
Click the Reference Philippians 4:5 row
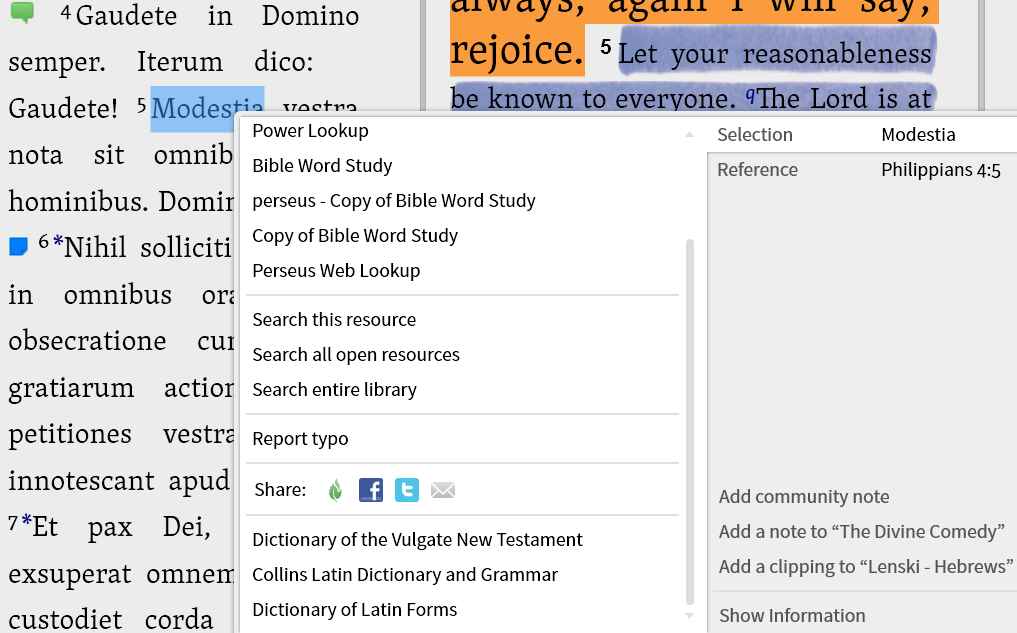[x=863, y=170]
